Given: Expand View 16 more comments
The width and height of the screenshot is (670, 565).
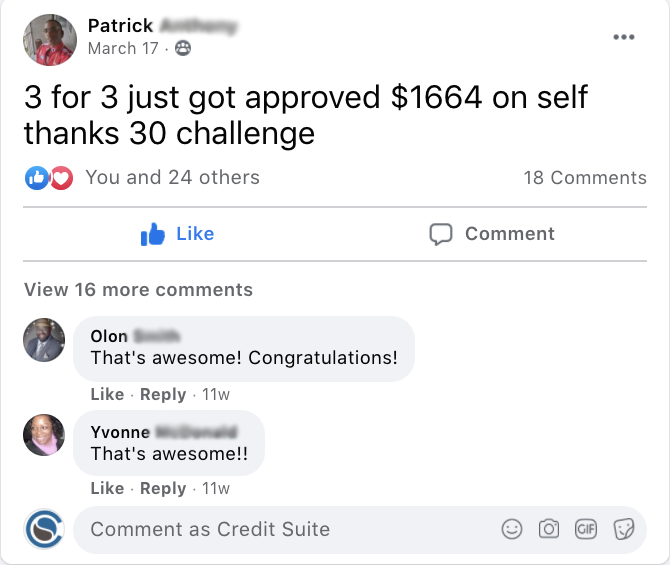Looking at the screenshot, I should pos(138,290).
